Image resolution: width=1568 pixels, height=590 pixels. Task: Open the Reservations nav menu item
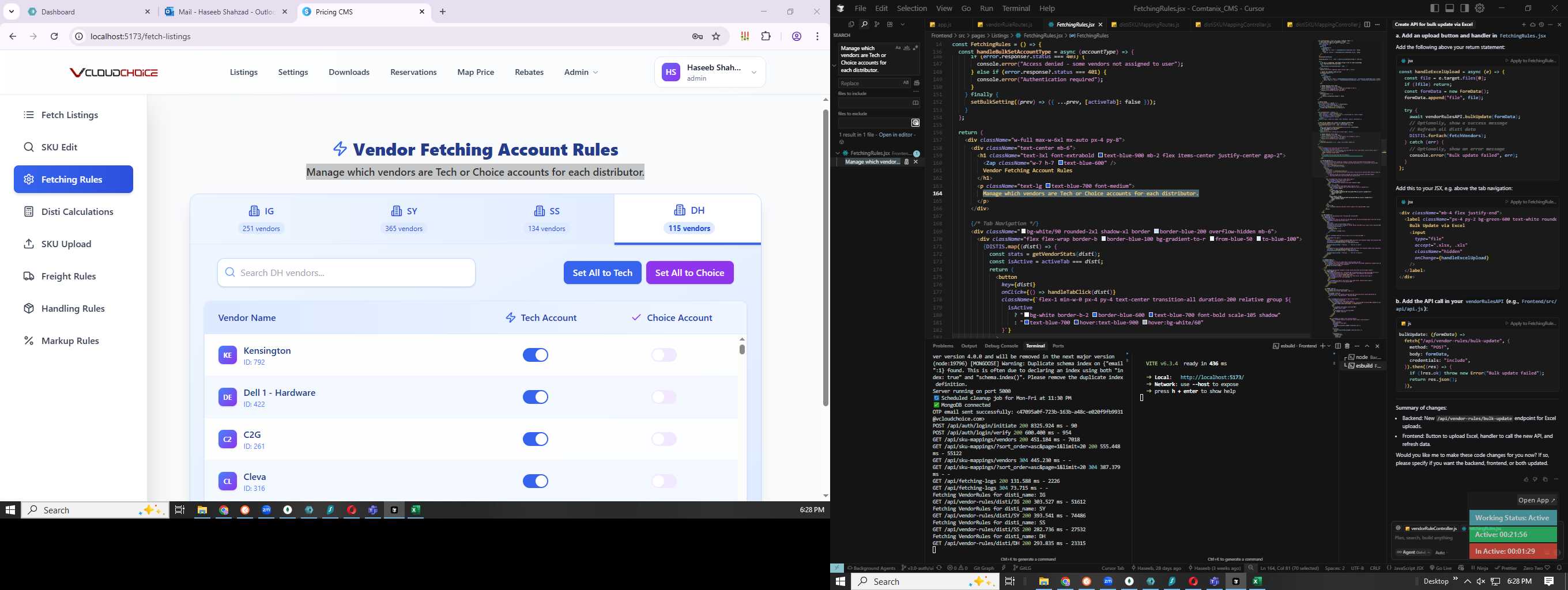[x=413, y=73]
